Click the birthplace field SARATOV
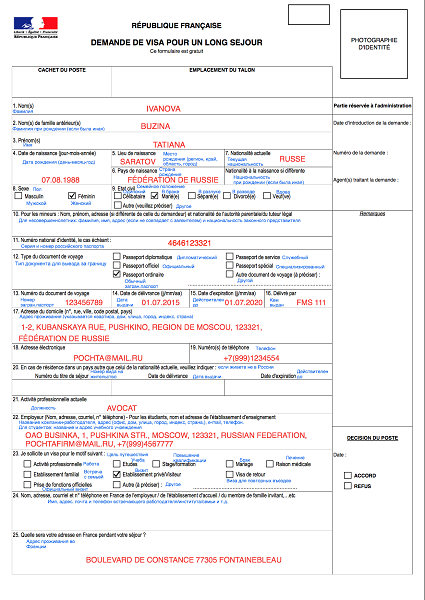This screenshot has width=425, height=600. [138, 161]
